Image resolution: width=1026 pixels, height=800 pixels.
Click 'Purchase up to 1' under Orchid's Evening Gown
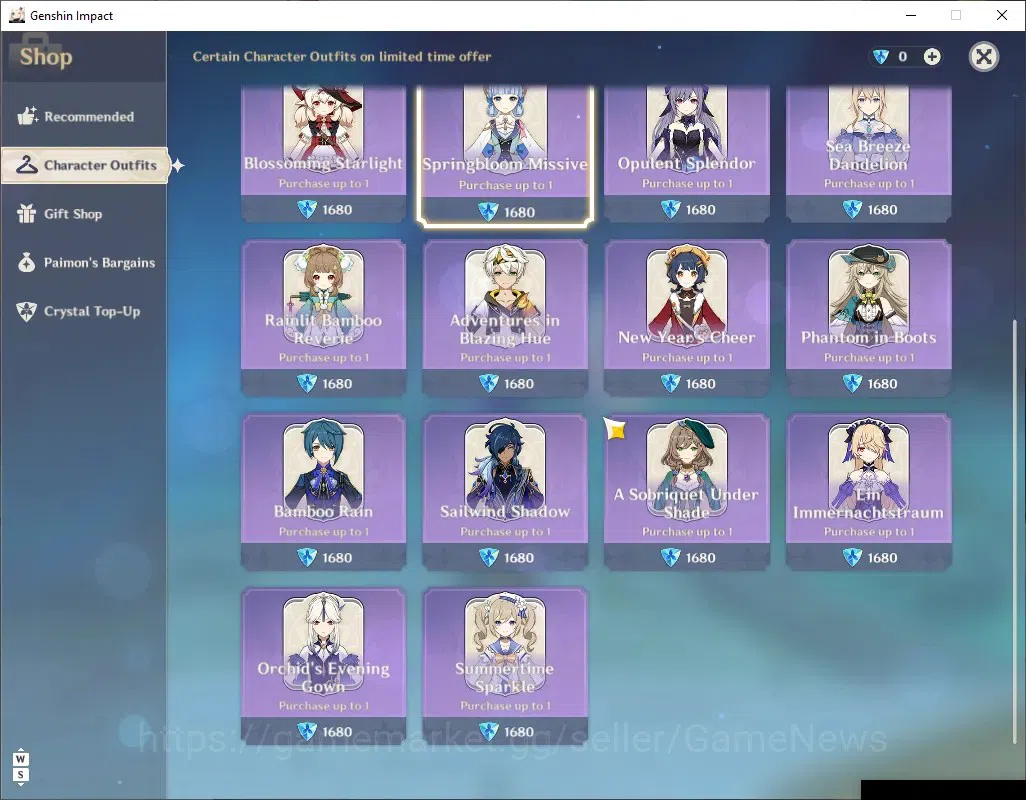(x=324, y=706)
